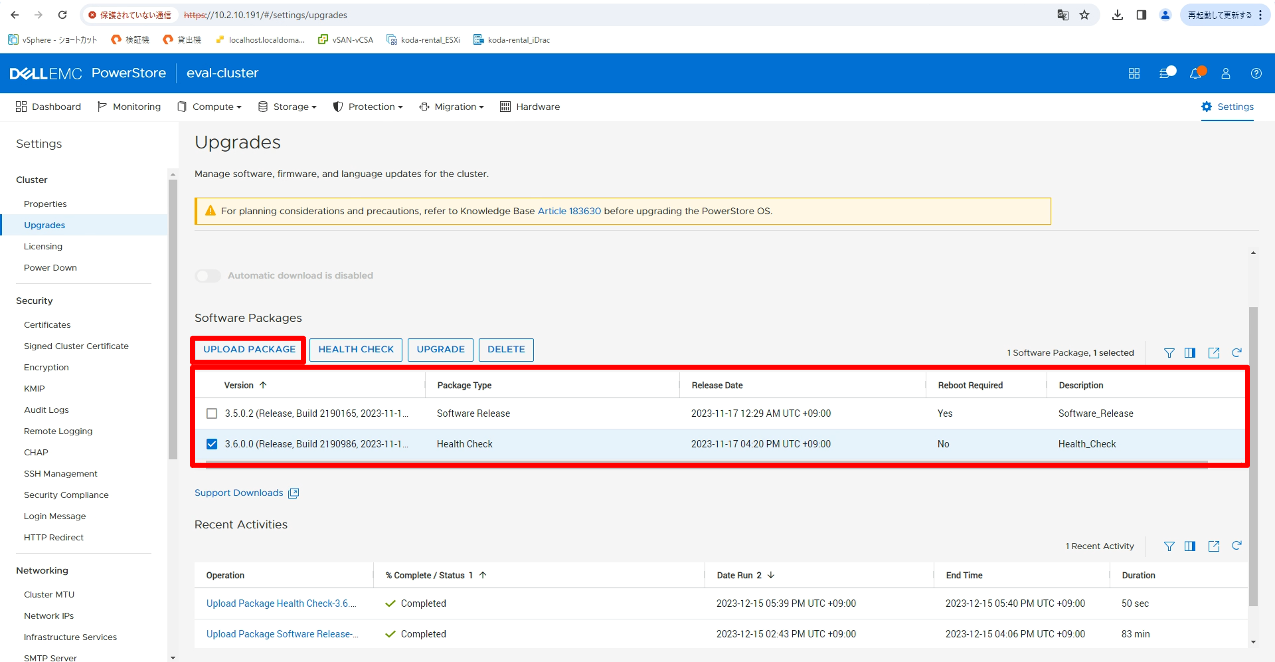Expand the Compute dropdown menu
1275x662 pixels.
pyautogui.click(x=209, y=107)
